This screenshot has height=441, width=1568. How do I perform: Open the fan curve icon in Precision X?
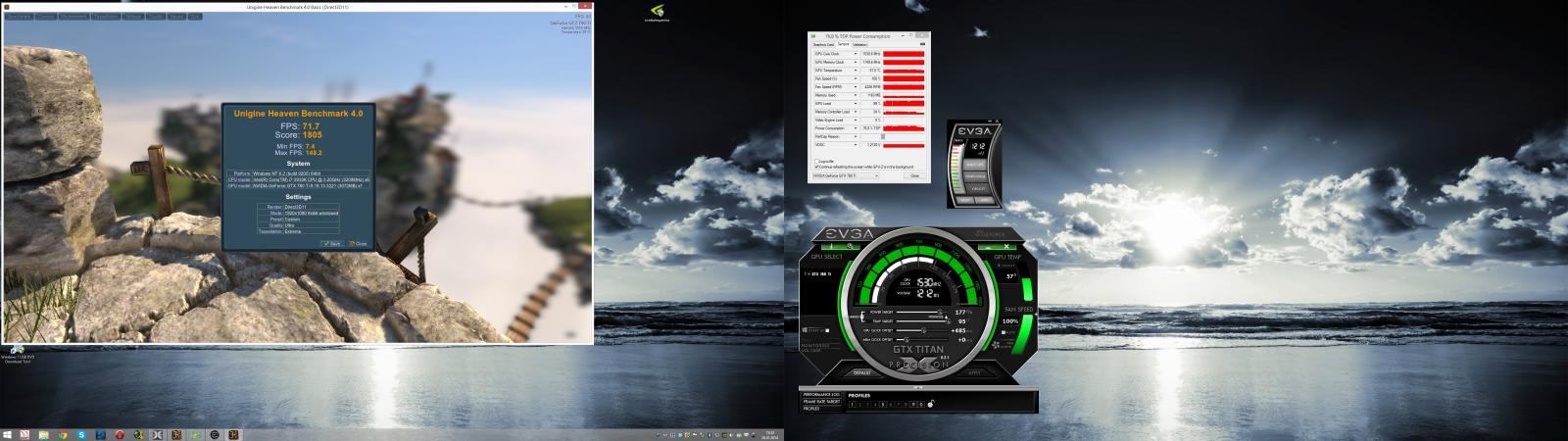996,345
